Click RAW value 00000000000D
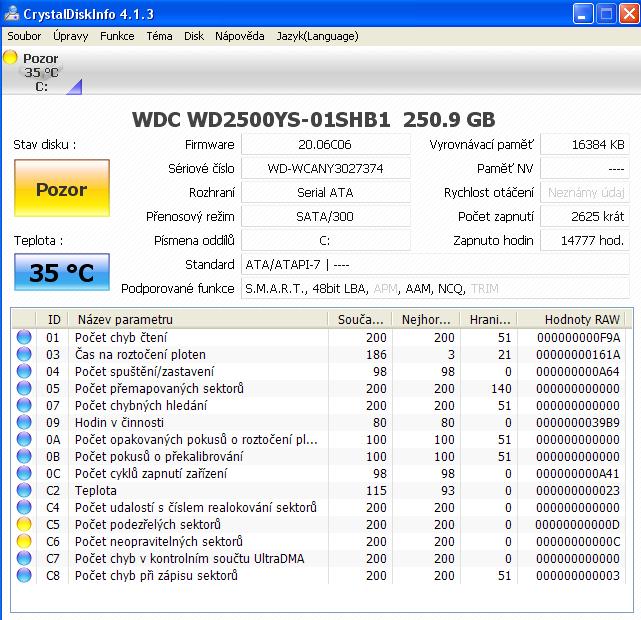This screenshot has width=641, height=620. tap(577, 524)
